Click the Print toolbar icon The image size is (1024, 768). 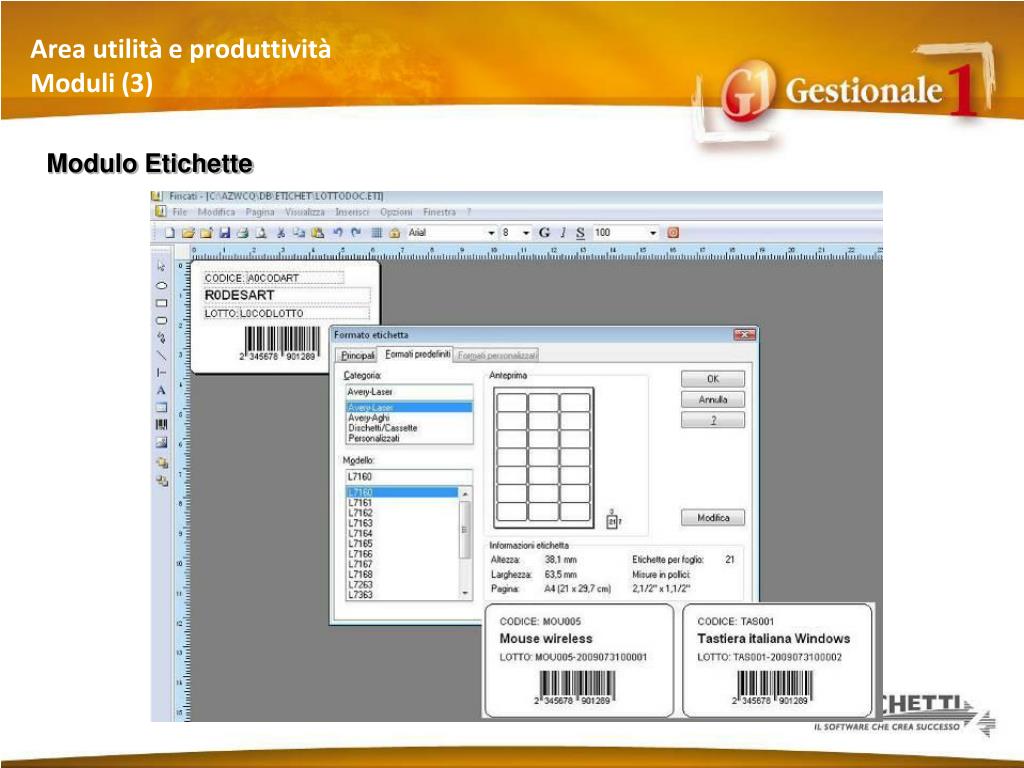point(242,232)
